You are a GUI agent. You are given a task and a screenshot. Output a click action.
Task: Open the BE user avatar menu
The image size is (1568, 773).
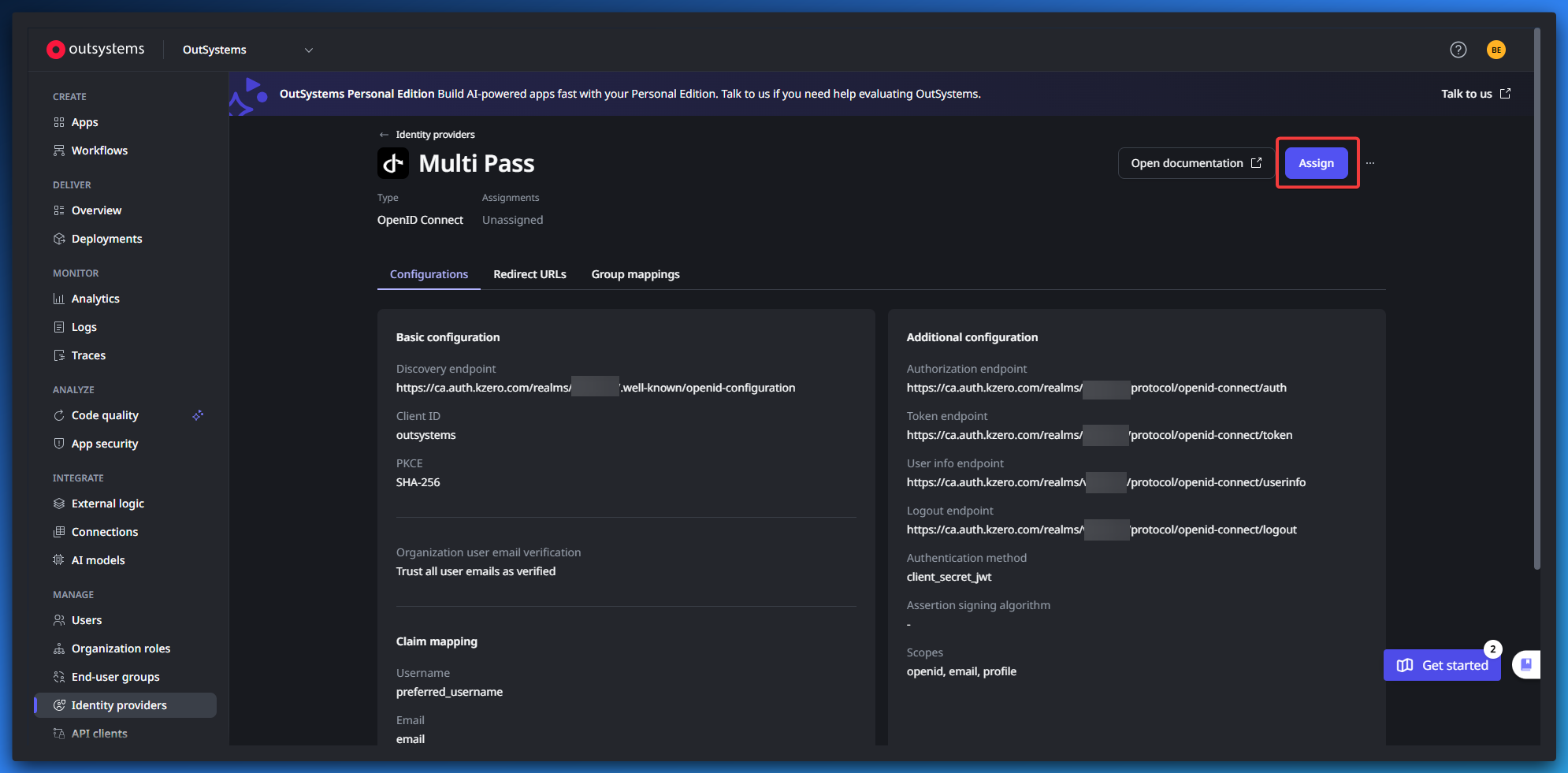[1496, 50]
